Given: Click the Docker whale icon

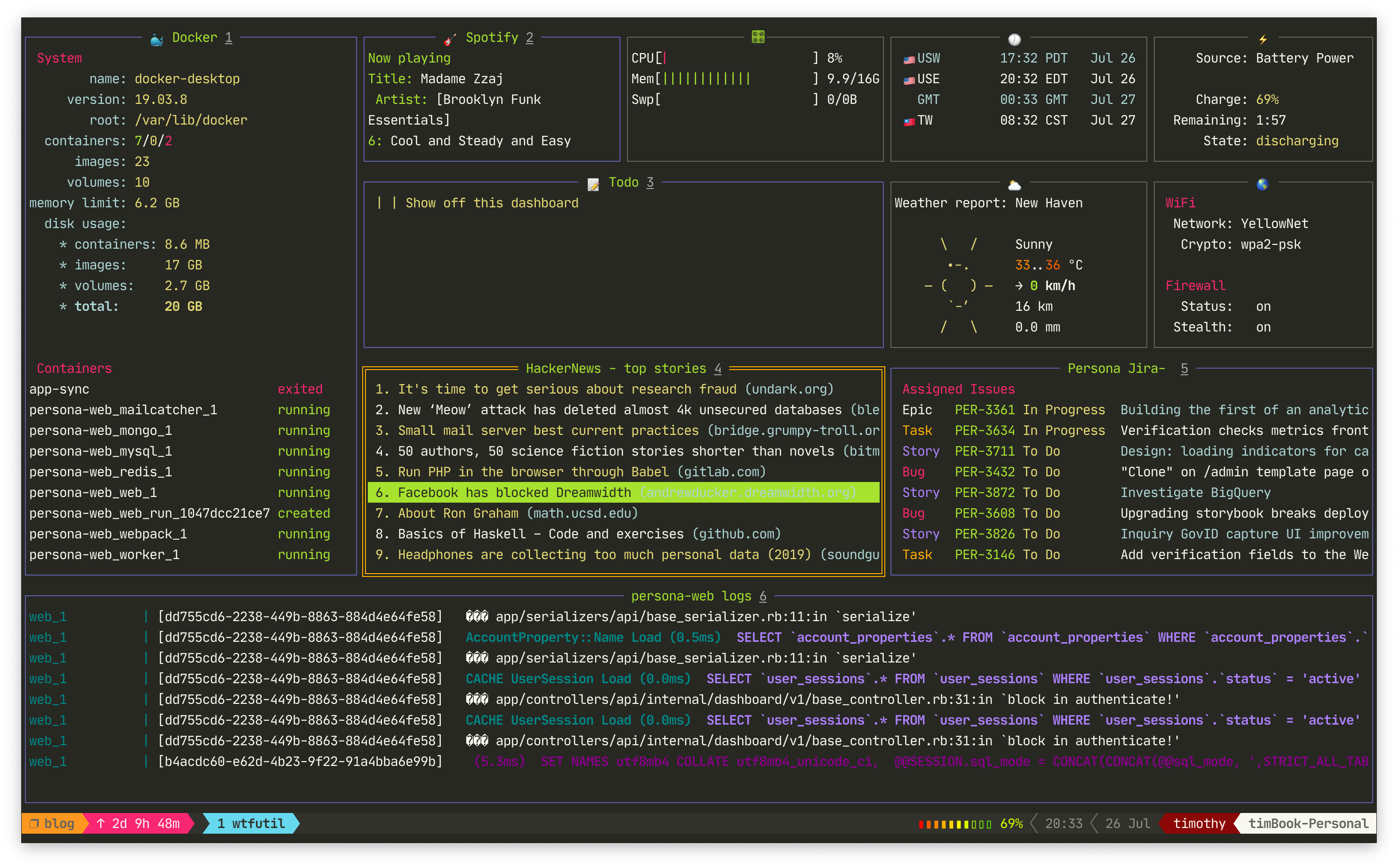Looking at the screenshot, I should coord(156,39).
